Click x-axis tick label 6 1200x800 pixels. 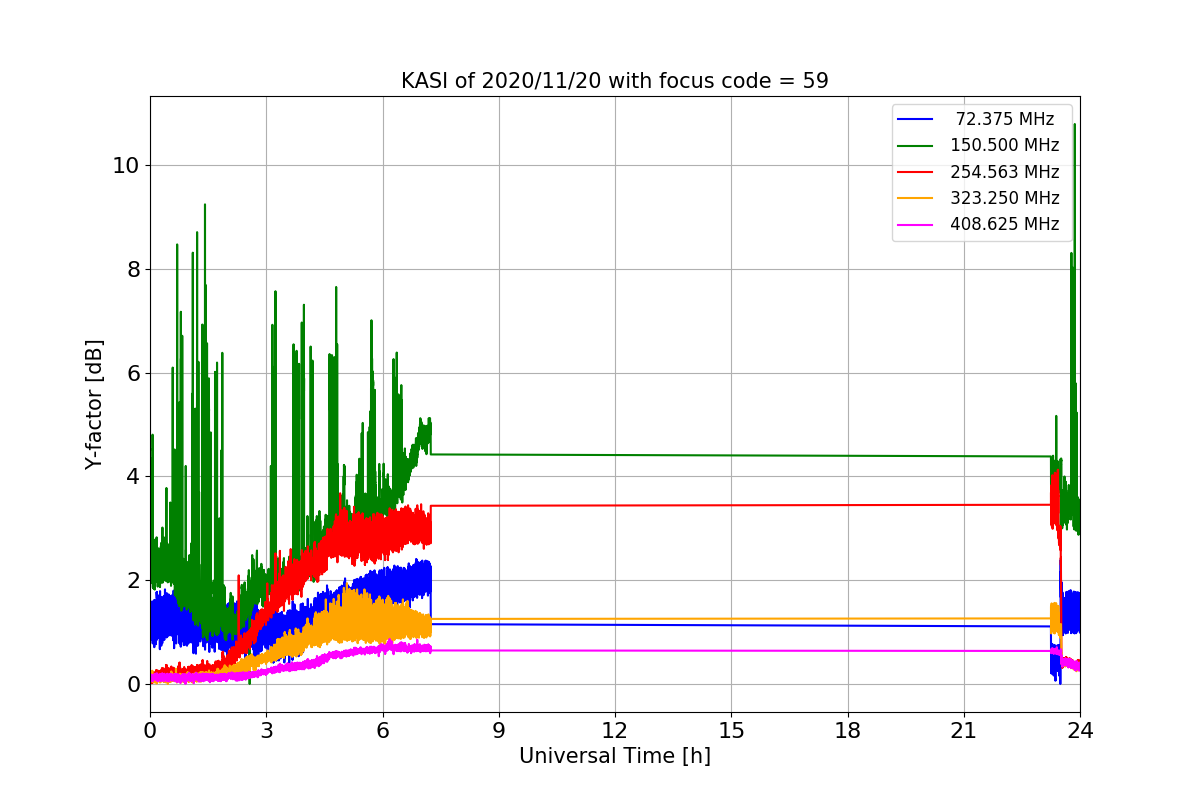click(x=382, y=730)
